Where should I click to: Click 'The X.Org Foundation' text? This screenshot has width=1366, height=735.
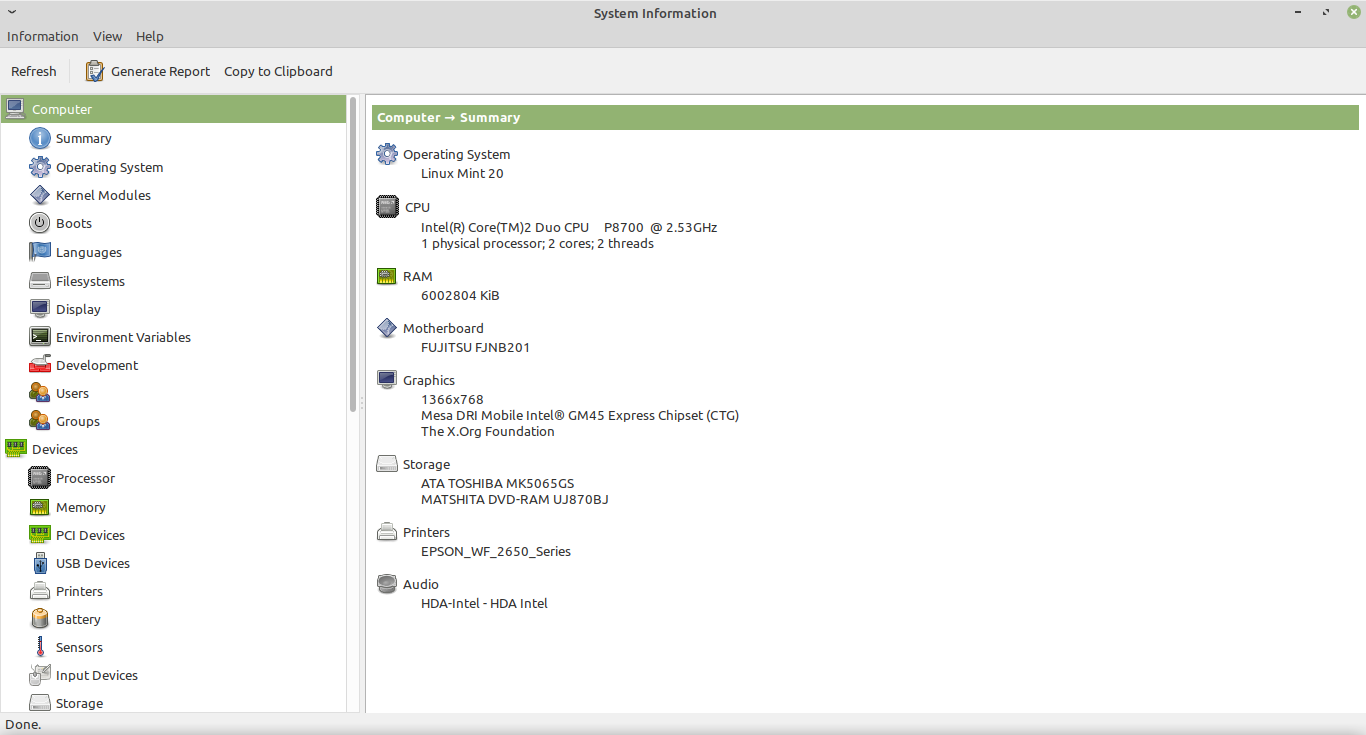(487, 431)
